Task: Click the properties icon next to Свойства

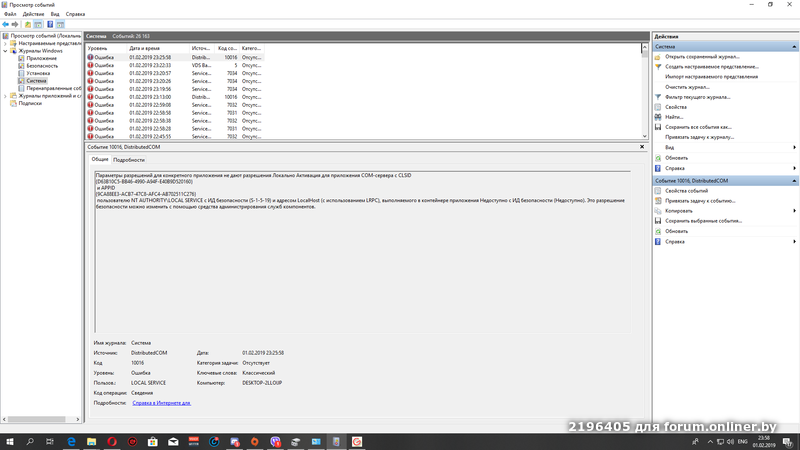Action: [x=658, y=107]
